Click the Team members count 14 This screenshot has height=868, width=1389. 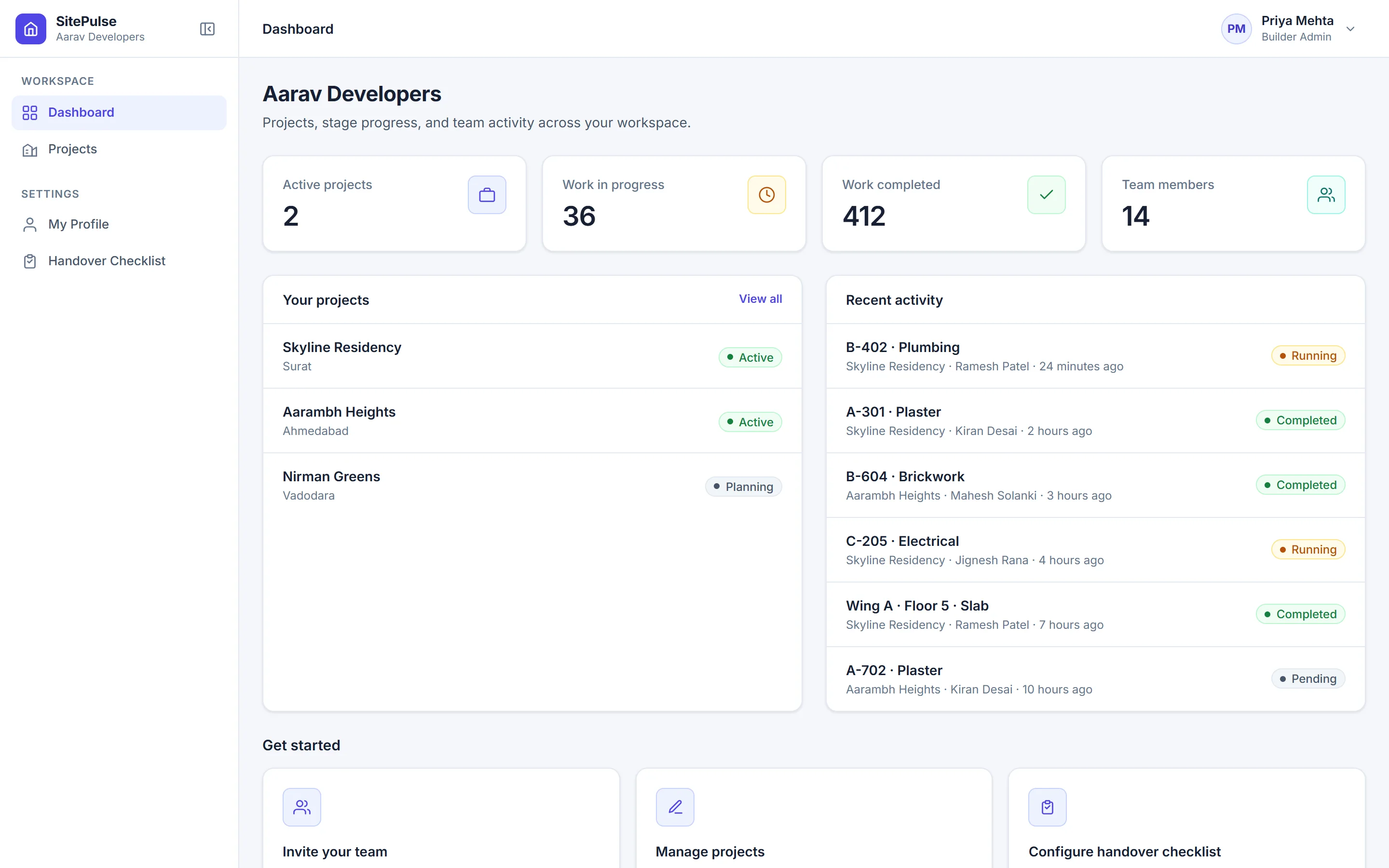(x=1136, y=217)
